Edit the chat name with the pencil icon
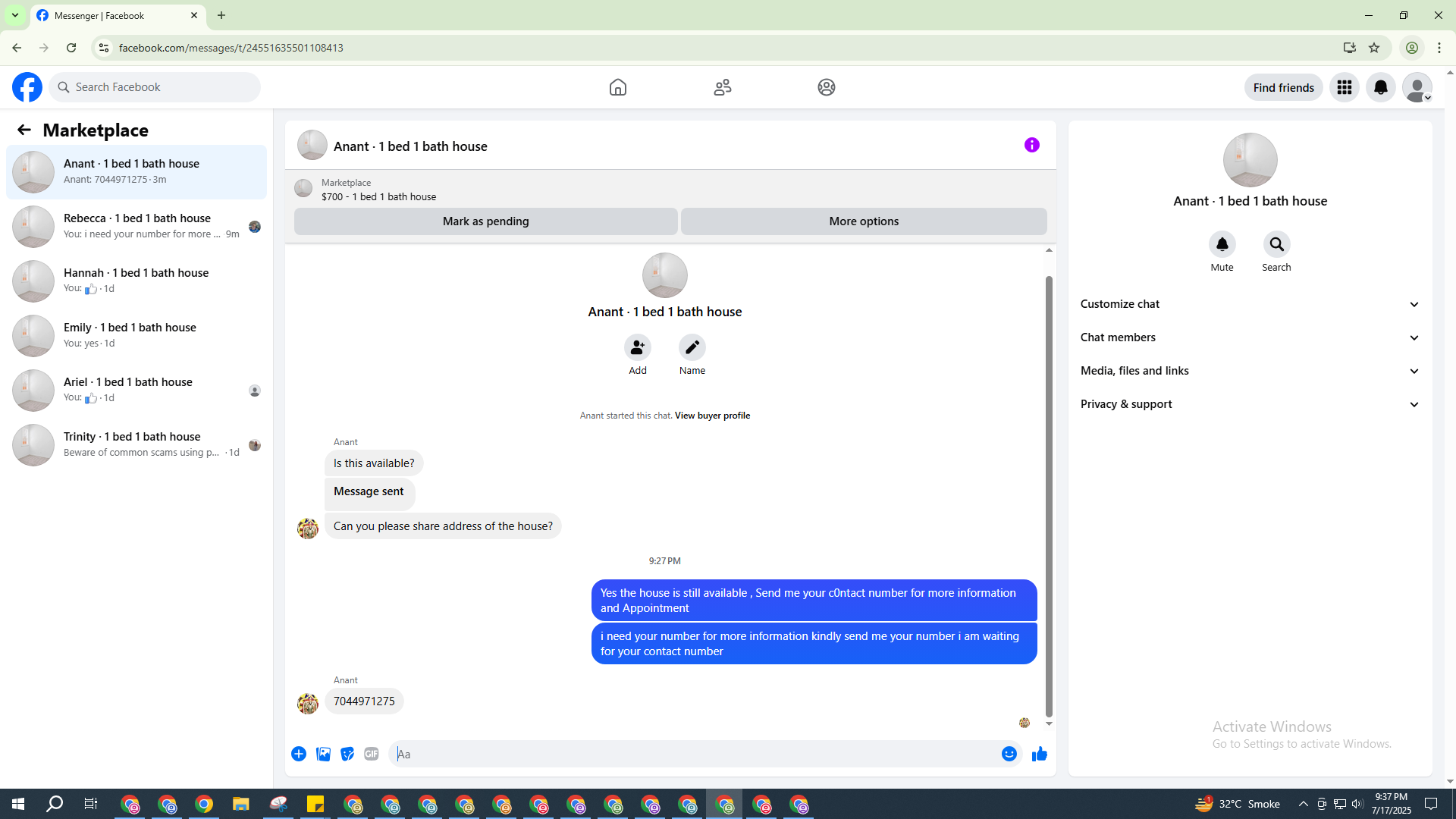 [x=692, y=347]
